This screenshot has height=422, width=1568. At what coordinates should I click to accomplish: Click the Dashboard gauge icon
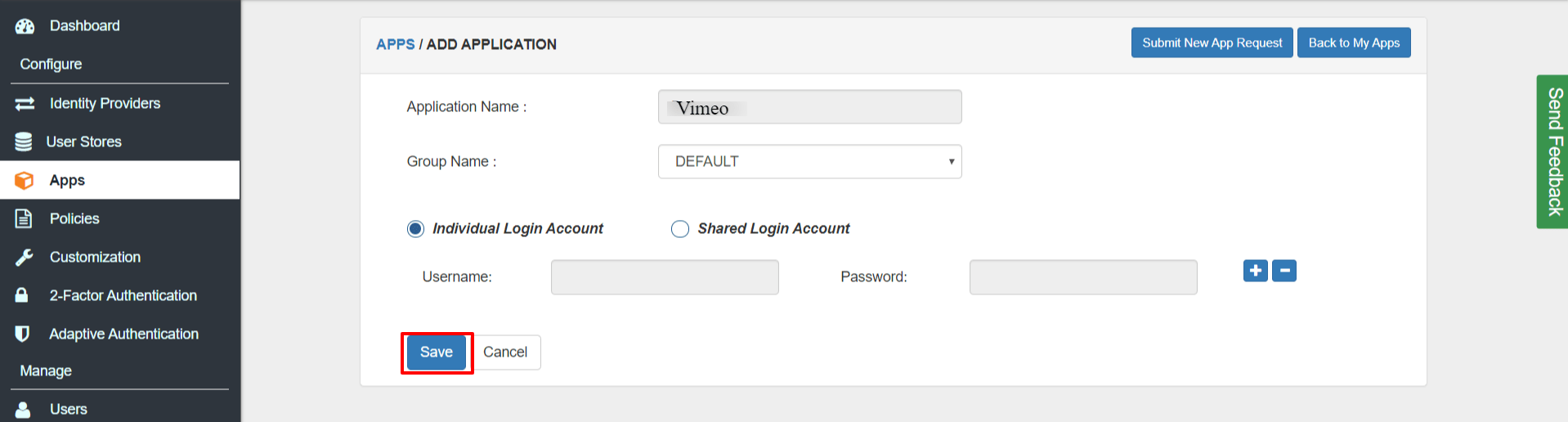click(25, 26)
